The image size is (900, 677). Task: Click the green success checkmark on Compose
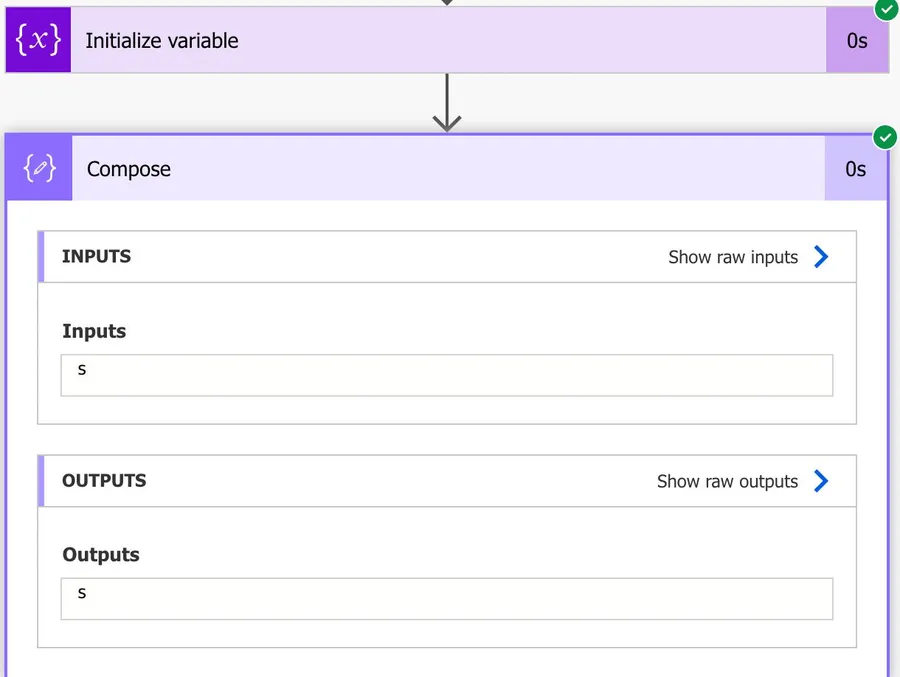[885, 137]
